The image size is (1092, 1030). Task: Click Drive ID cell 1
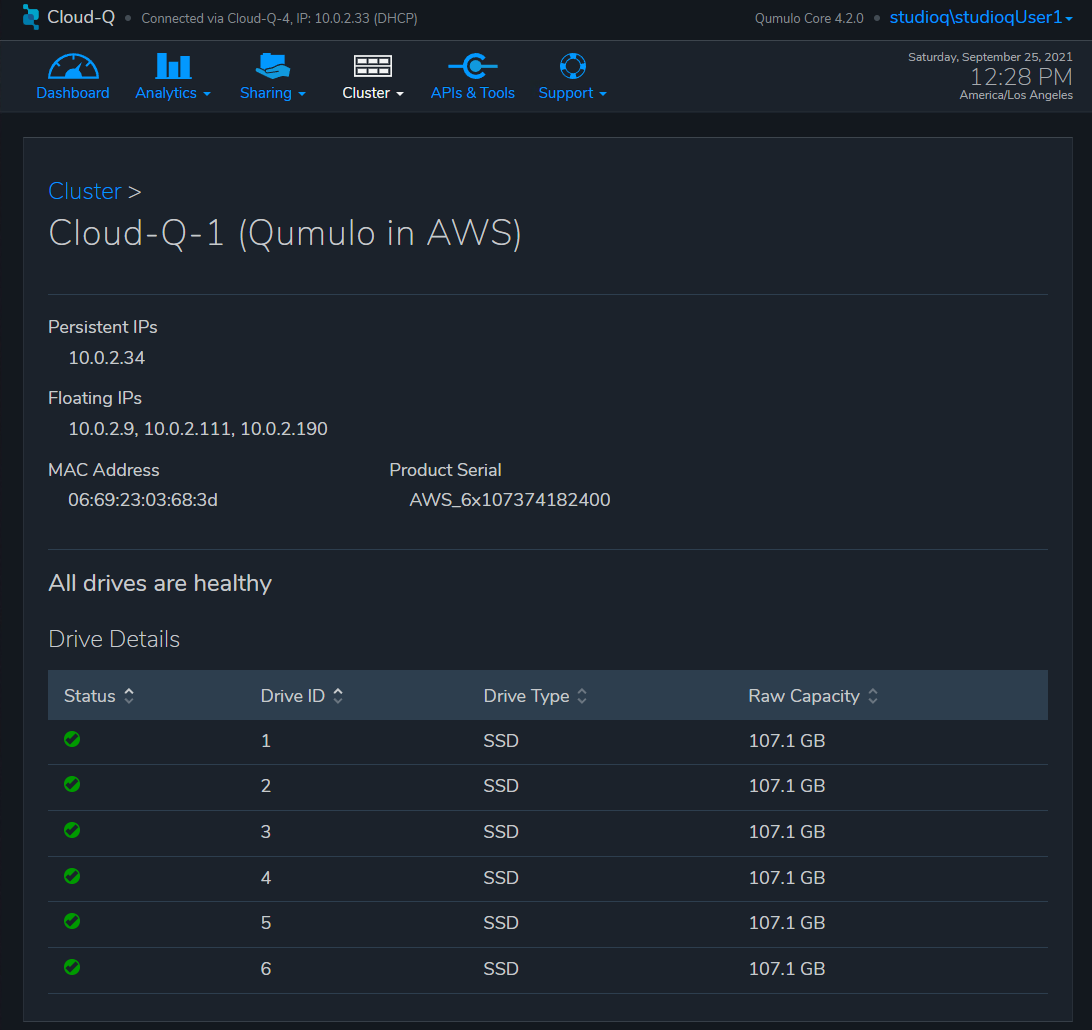(x=265, y=741)
